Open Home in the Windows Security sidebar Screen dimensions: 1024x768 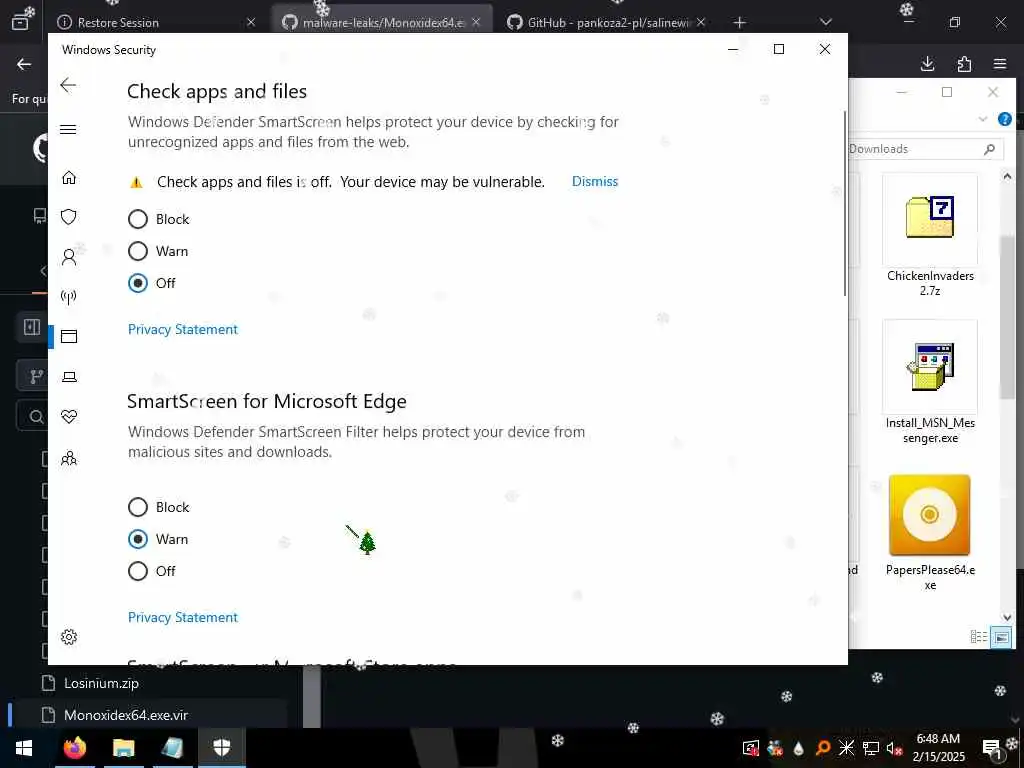(x=69, y=178)
